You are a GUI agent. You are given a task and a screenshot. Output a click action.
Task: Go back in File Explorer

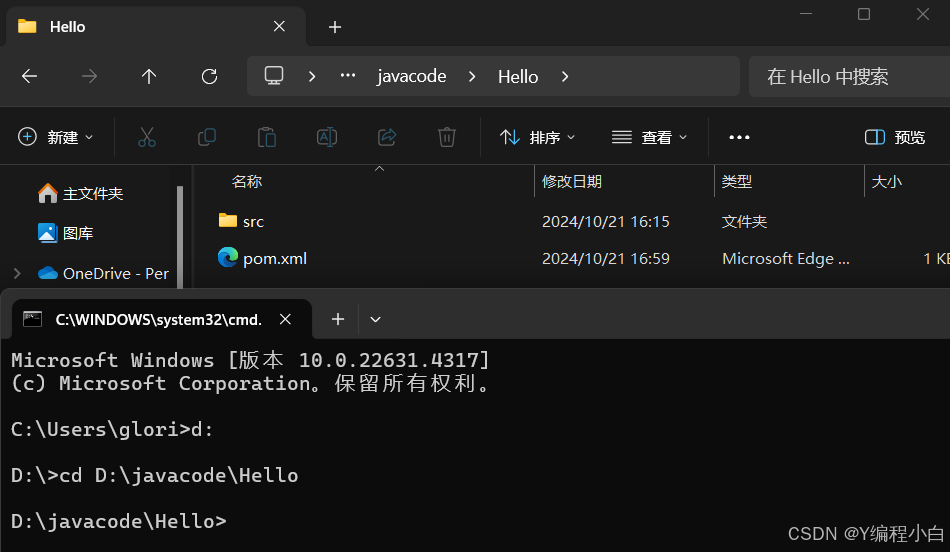29,76
